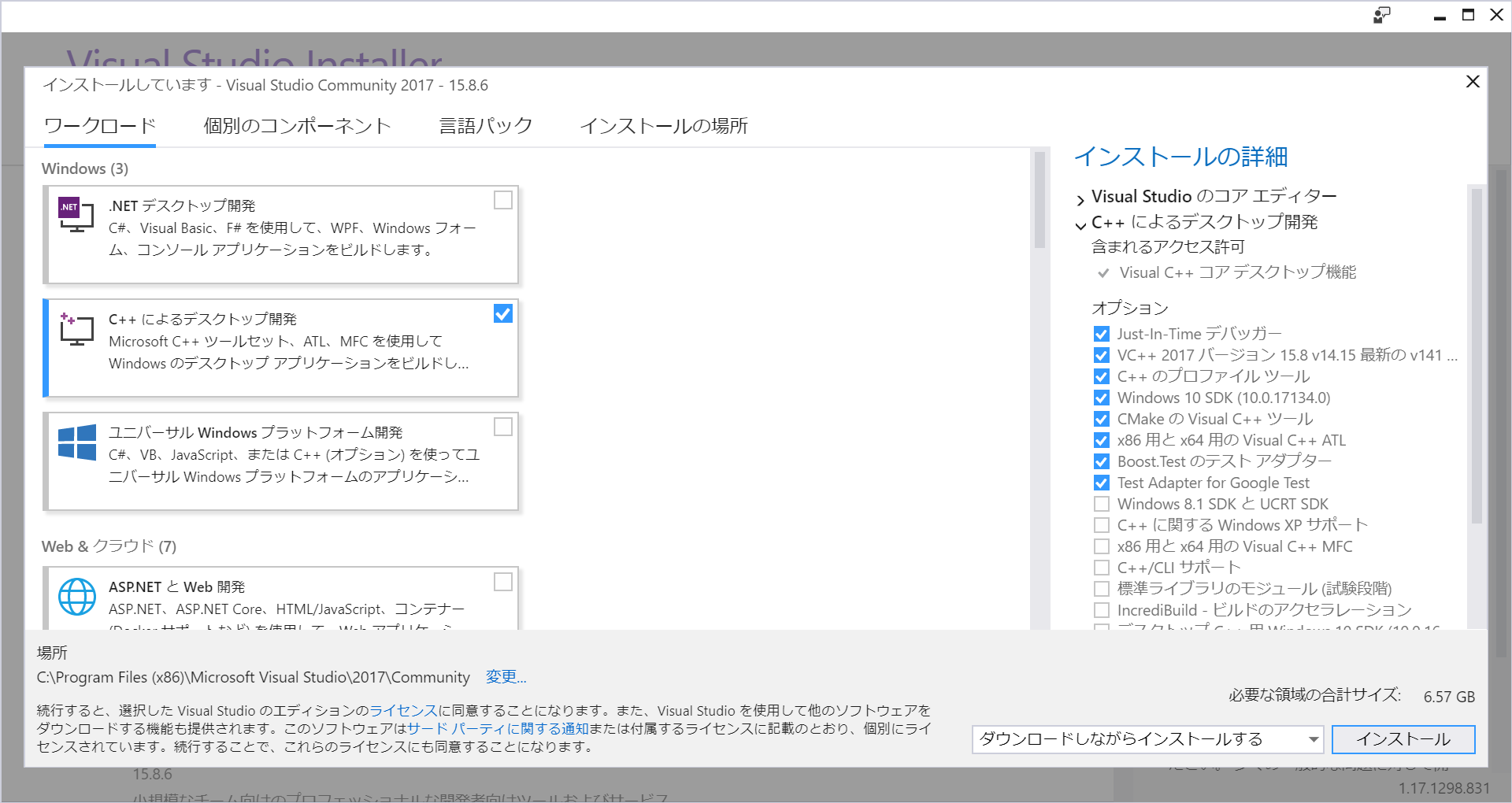Click installer version 1.17.1298.831 in background window
1512x803 pixels.
coord(1444,788)
